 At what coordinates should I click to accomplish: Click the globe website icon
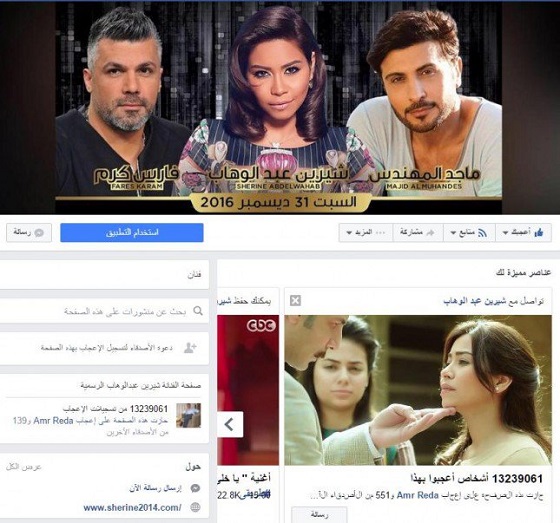tap(195, 507)
